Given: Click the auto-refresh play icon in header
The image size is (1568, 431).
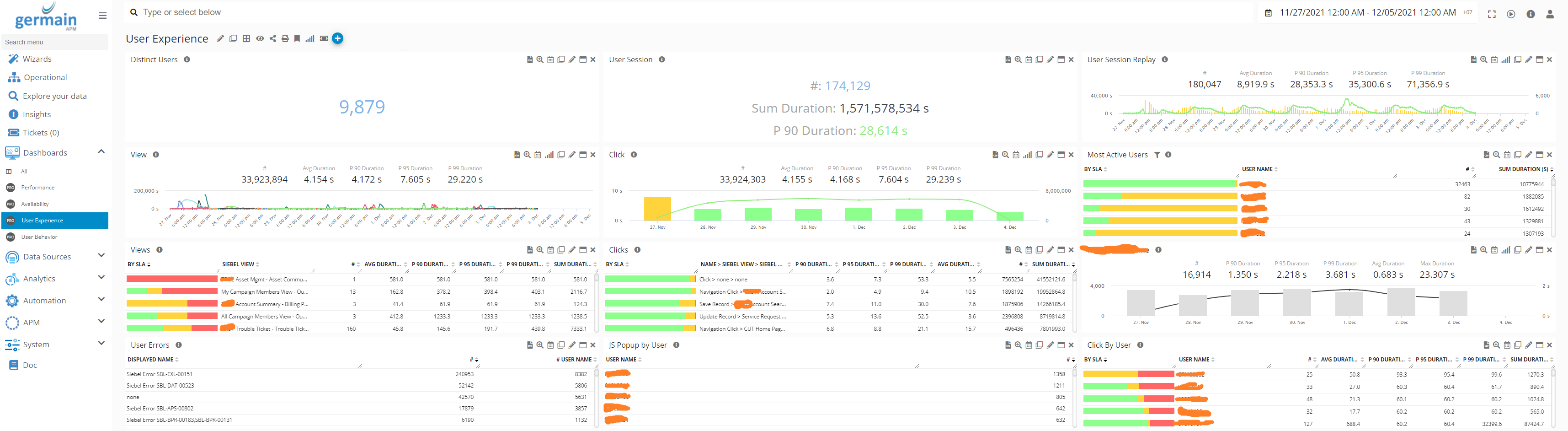Looking at the screenshot, I should click(x=1511, y=14).
